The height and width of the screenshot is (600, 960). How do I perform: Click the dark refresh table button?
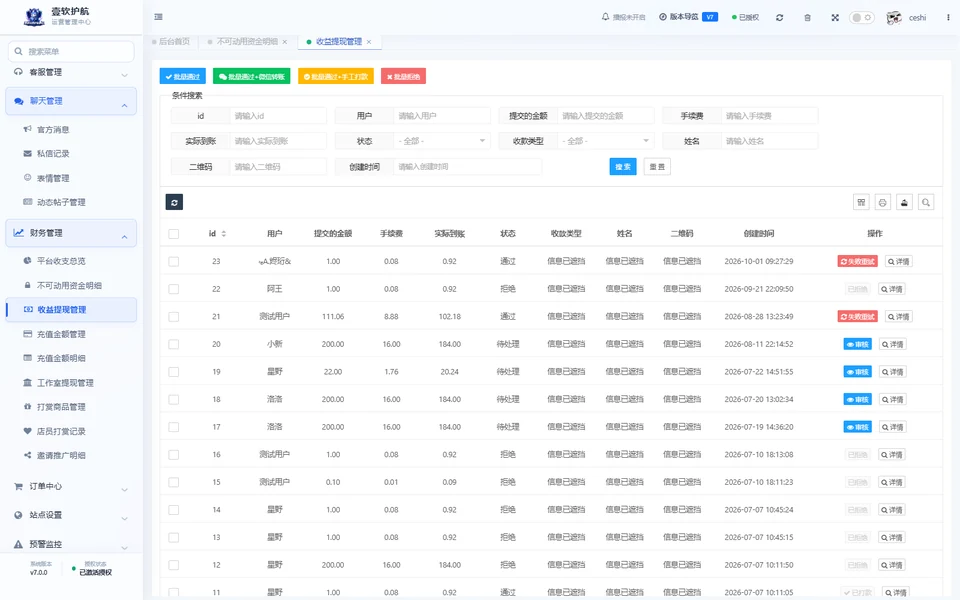pos(174,202)
